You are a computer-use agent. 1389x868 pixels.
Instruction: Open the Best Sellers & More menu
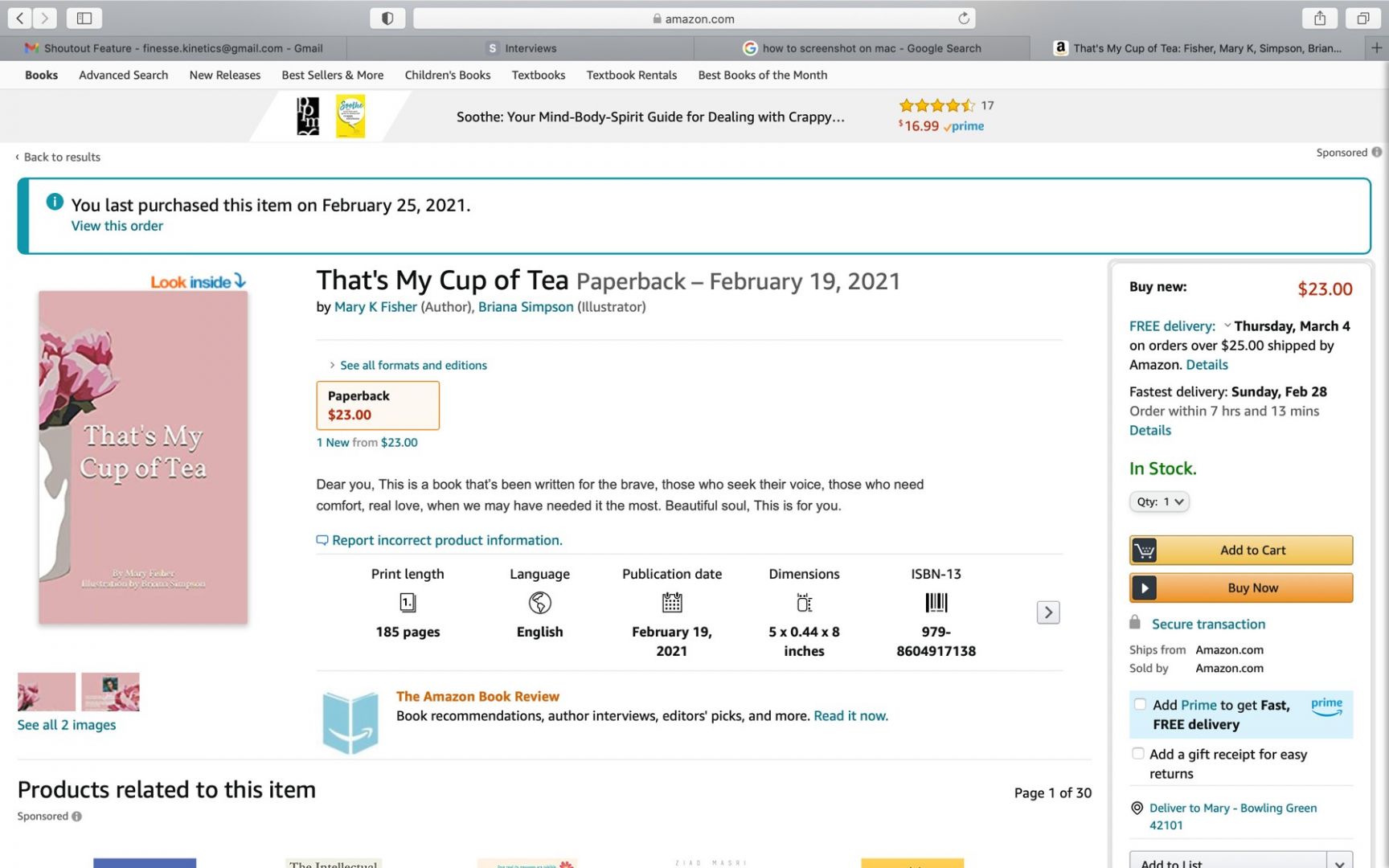[332, 75]
